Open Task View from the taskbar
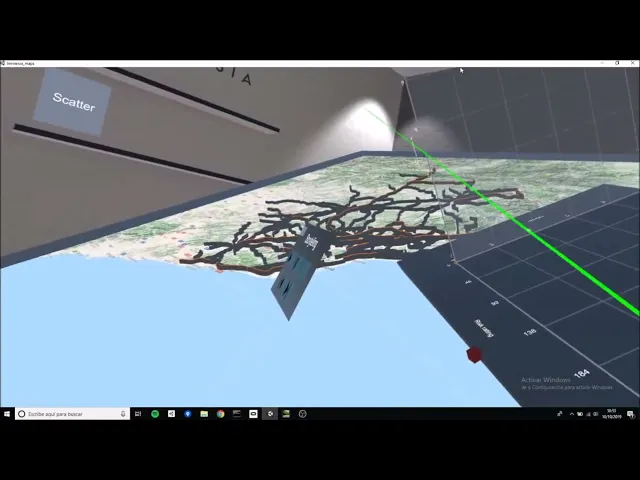The height and width of the screenshot is (480, 640). coord(138,414)
